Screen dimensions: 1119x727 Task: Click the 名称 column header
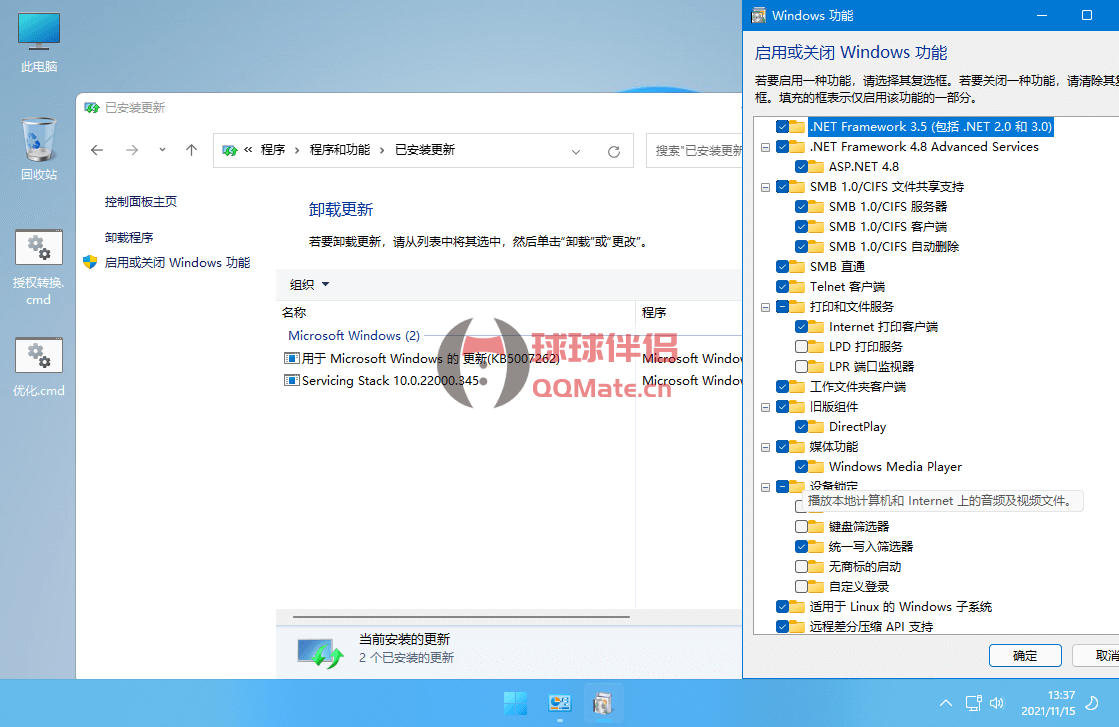(x=294, y=312)
